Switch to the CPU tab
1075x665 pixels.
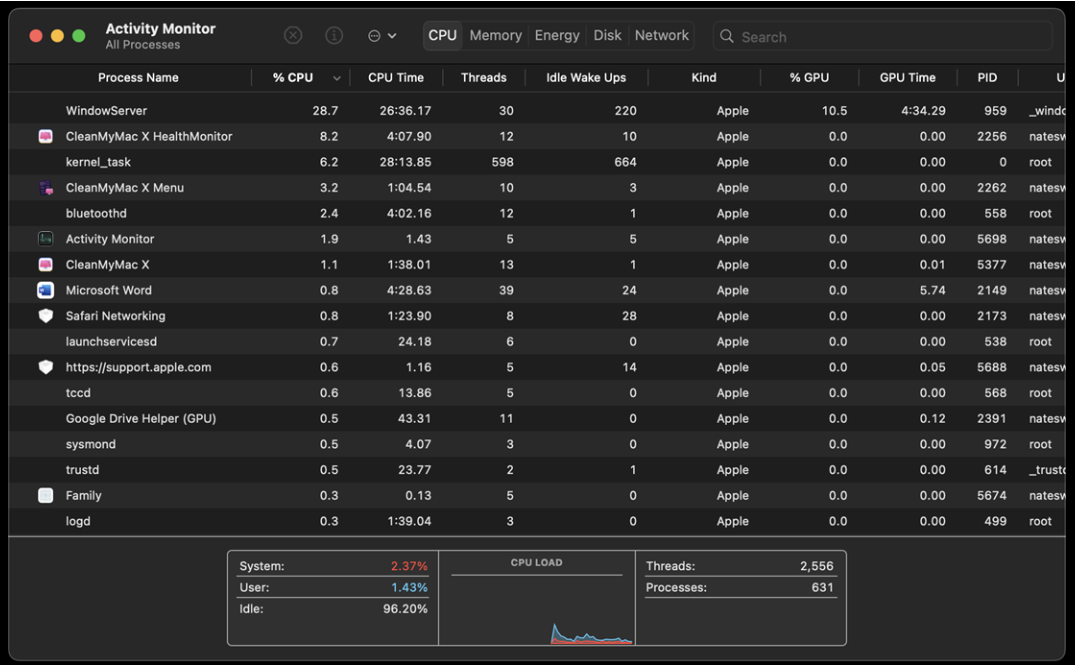point(442,35)
